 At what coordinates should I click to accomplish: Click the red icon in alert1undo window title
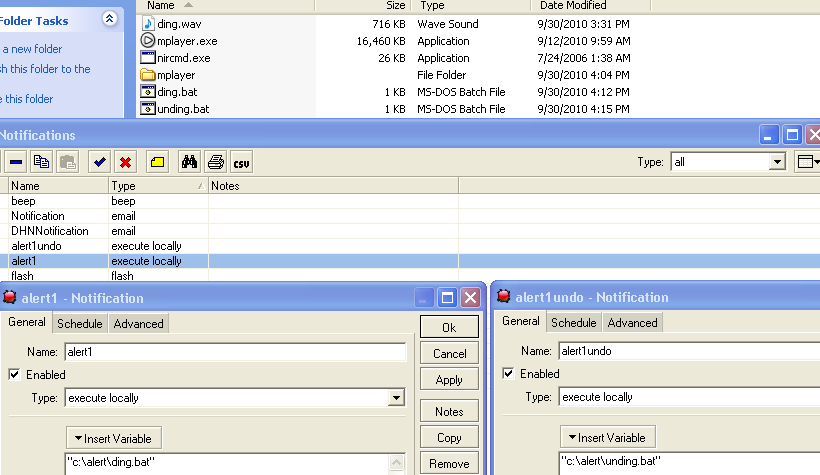504,296
